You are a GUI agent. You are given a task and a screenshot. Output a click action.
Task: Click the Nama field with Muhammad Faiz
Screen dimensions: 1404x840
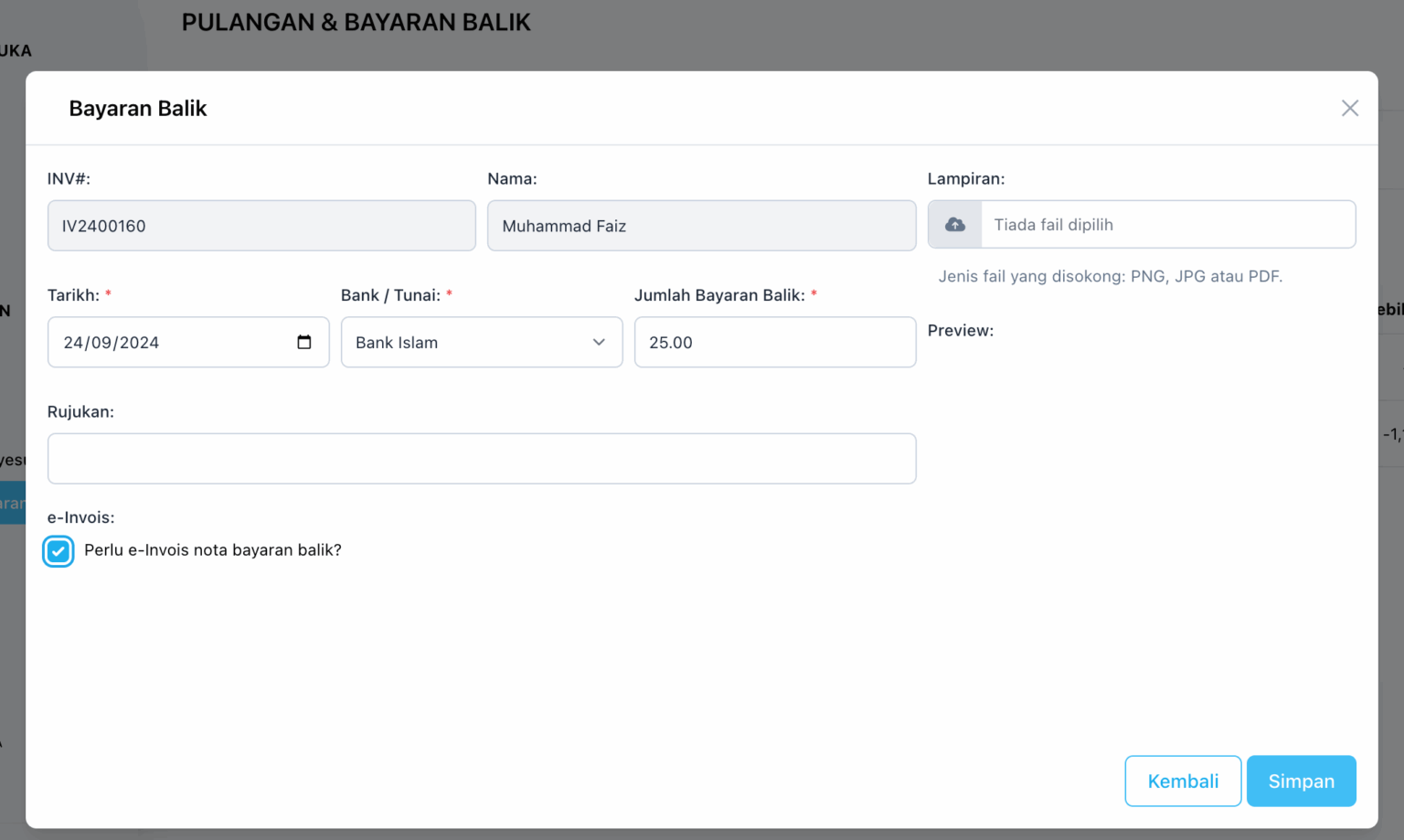click(701, 226)
